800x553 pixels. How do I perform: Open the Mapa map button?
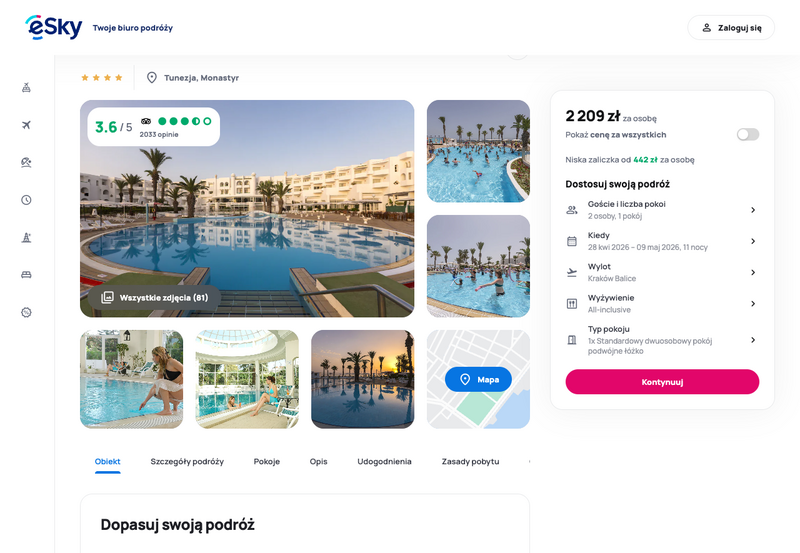(478, 380)
